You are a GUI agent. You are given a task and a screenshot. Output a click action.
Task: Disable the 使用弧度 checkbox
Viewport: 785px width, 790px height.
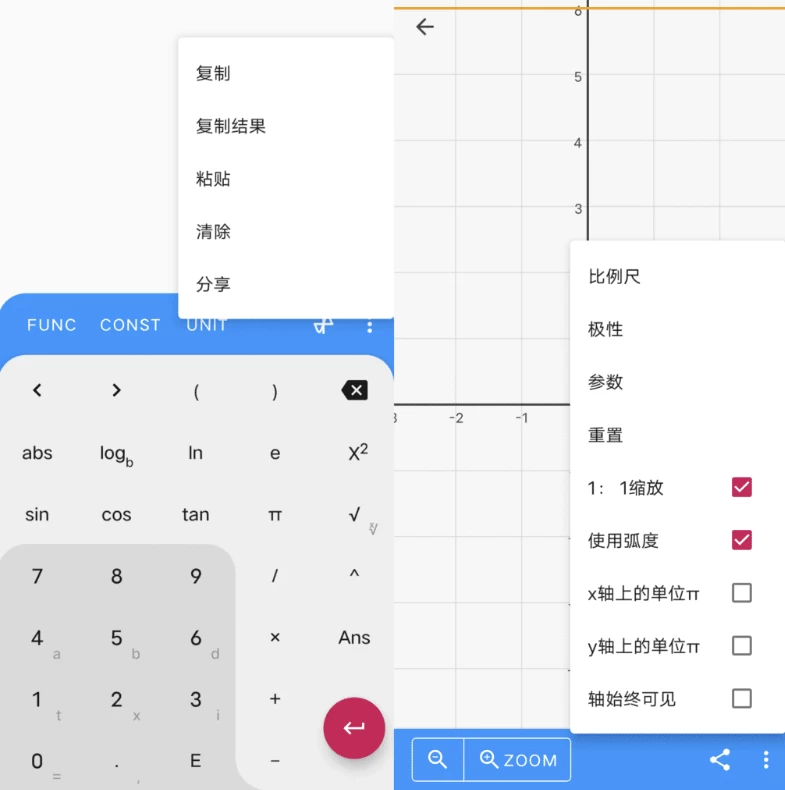point(741,541)
